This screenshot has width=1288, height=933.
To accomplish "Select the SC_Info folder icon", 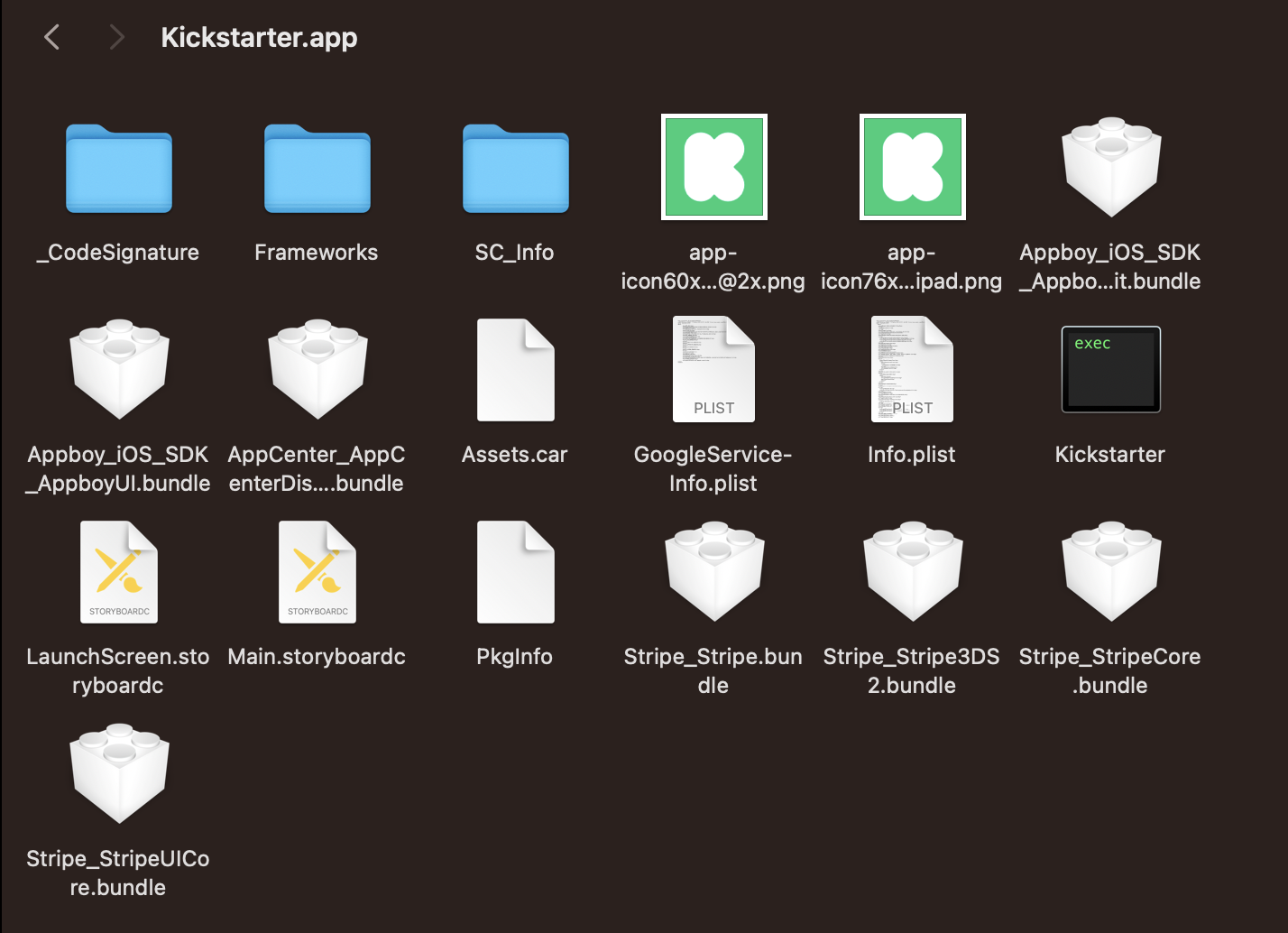I will coord(516,169).
